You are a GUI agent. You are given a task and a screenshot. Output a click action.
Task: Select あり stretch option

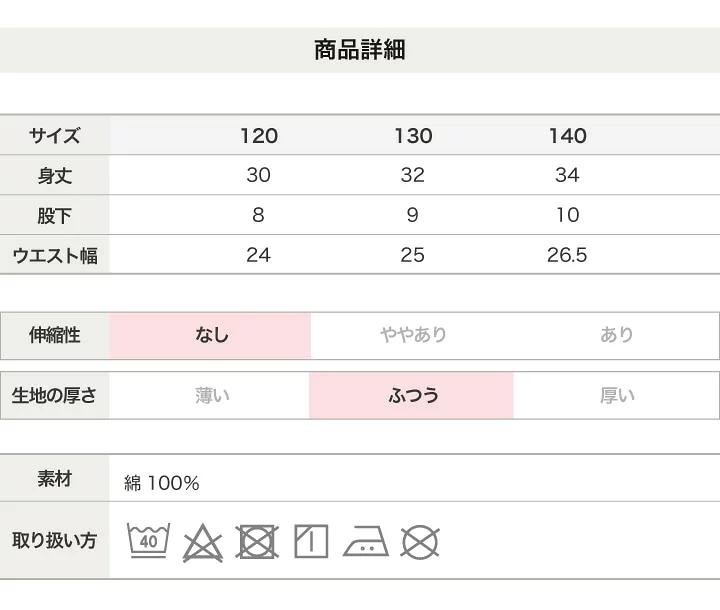tap(616, 336)
